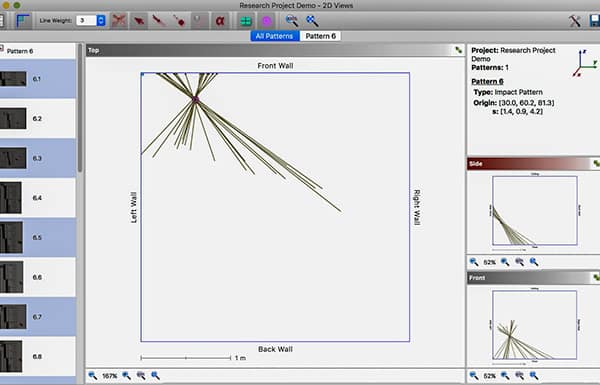Viewport: 600px width, 385px height.
Task: Click the Front view panel header
Action: coord(533,278)
